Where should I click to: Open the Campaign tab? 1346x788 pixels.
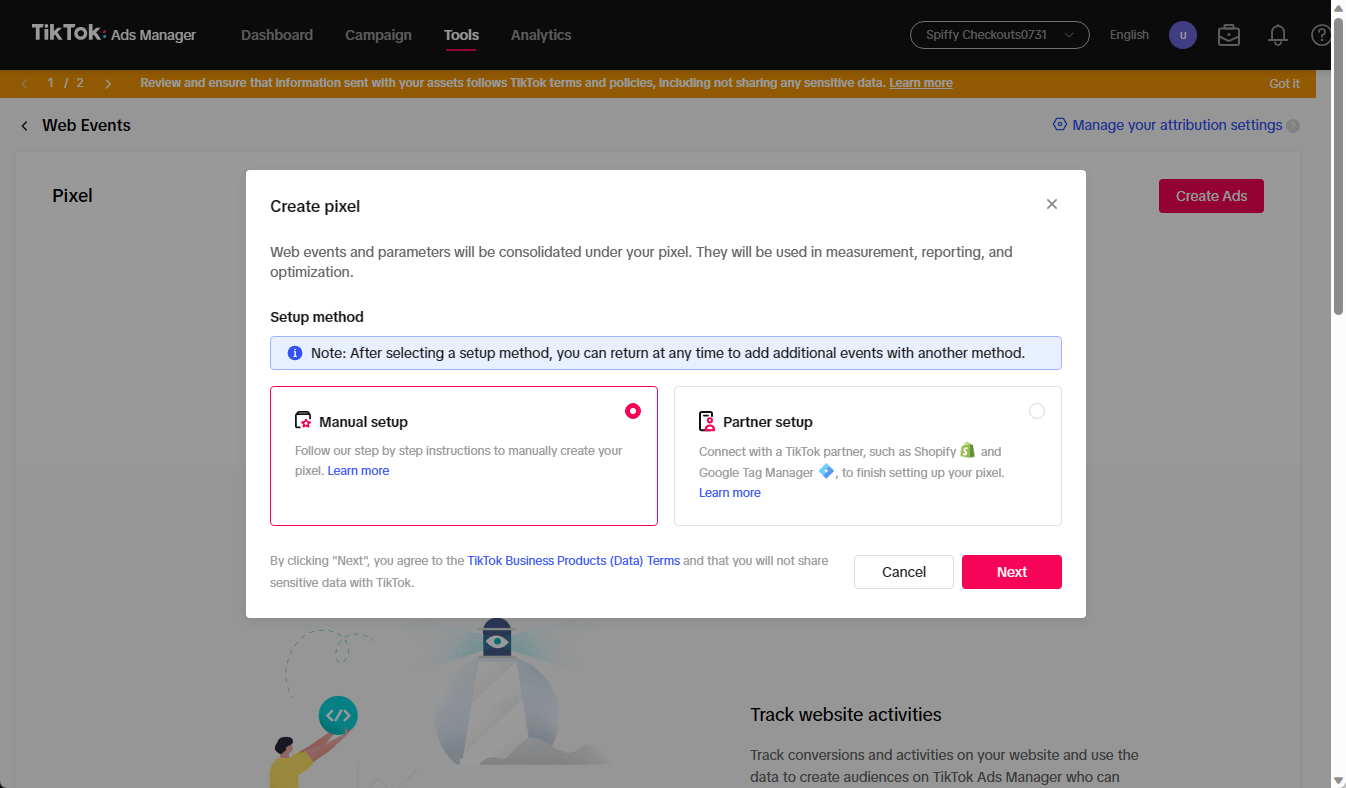click(378, 35)
